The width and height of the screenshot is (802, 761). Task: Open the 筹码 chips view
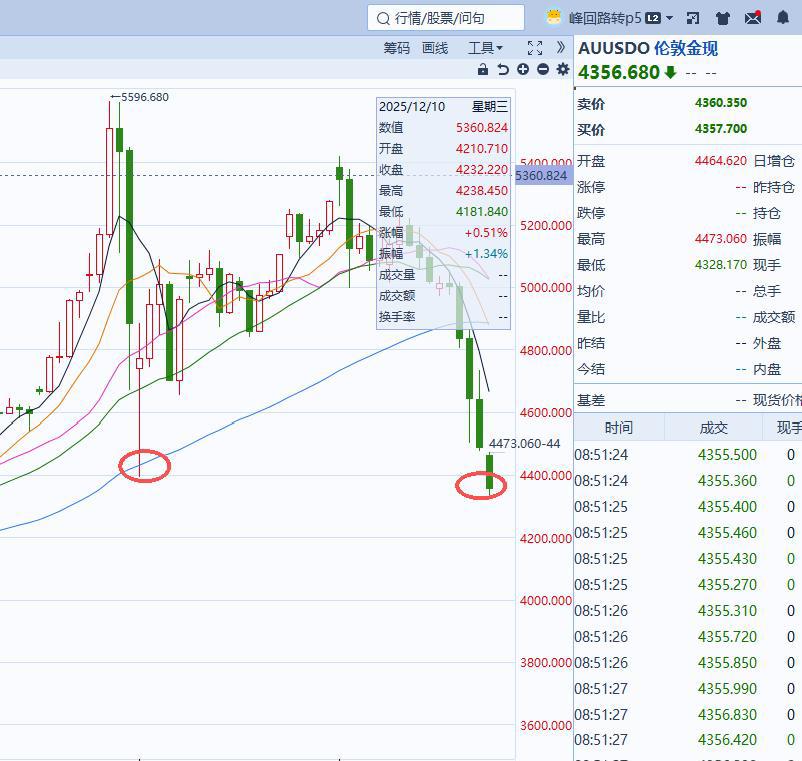click(396, 48)
